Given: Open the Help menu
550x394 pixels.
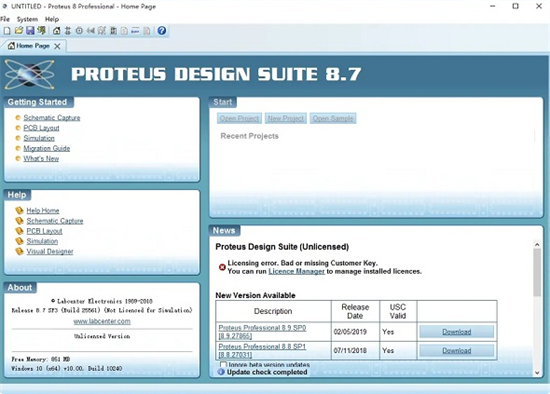Looking at the screenshot, I should 52,19.
